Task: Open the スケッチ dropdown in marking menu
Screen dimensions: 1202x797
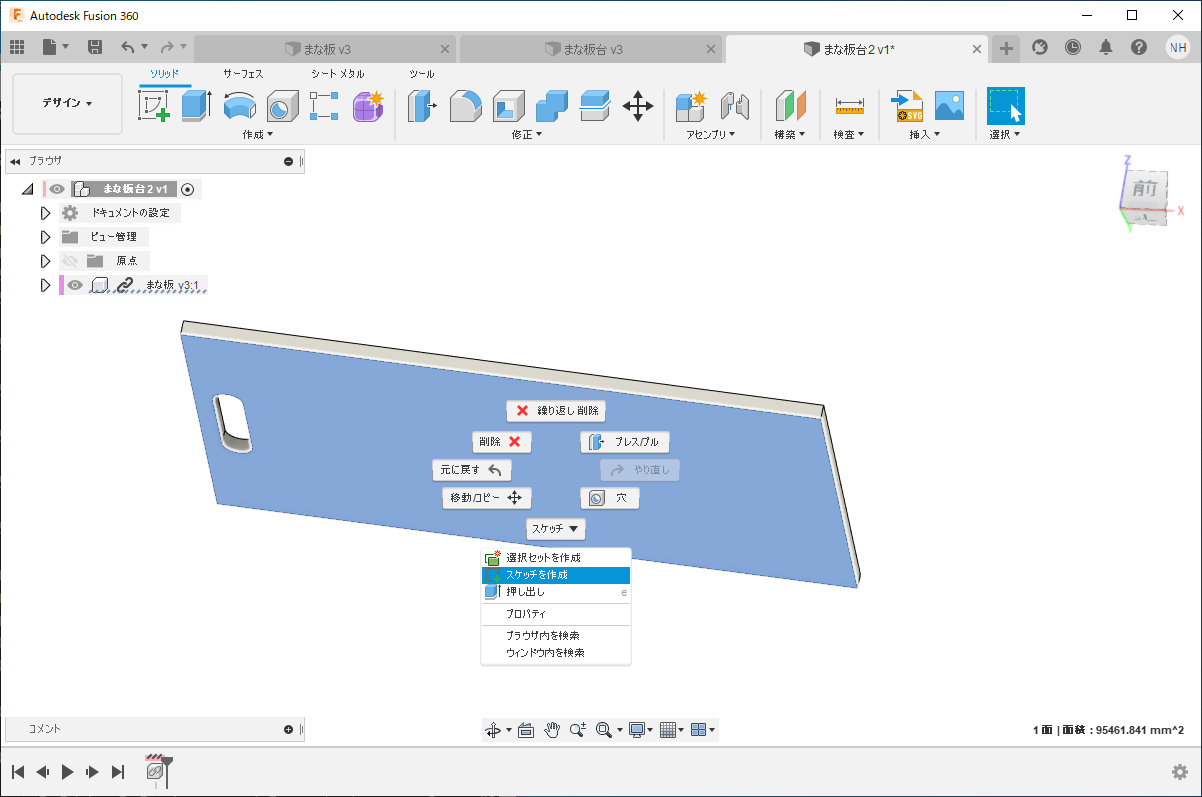Action: point(555,528)
